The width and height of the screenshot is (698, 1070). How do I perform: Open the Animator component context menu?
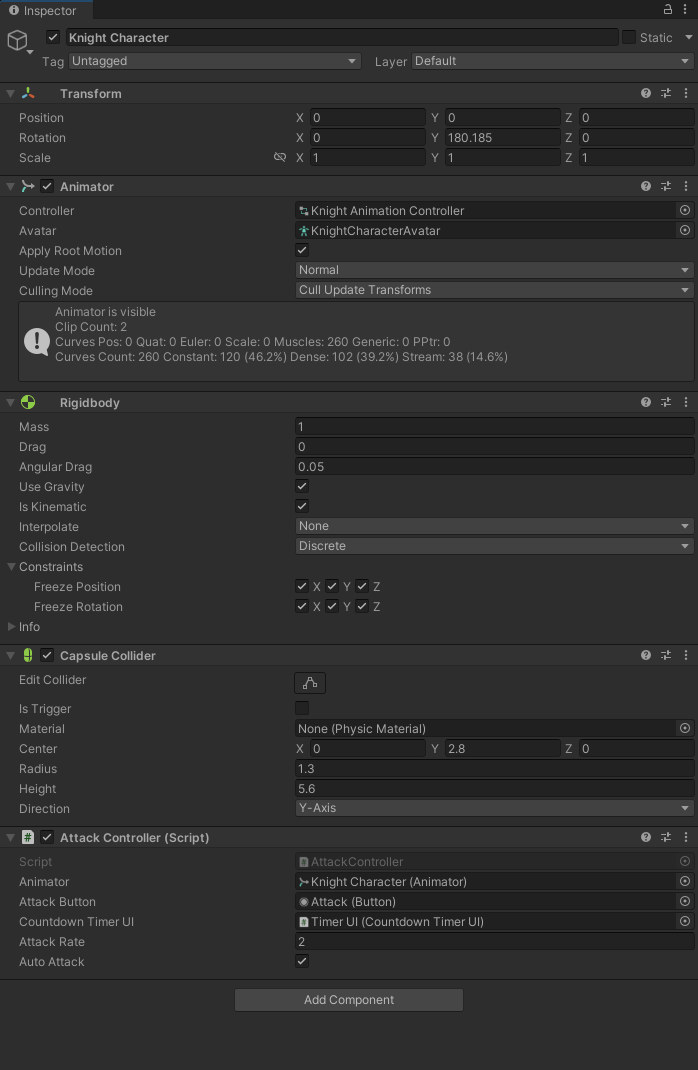[x=685, y=186]
